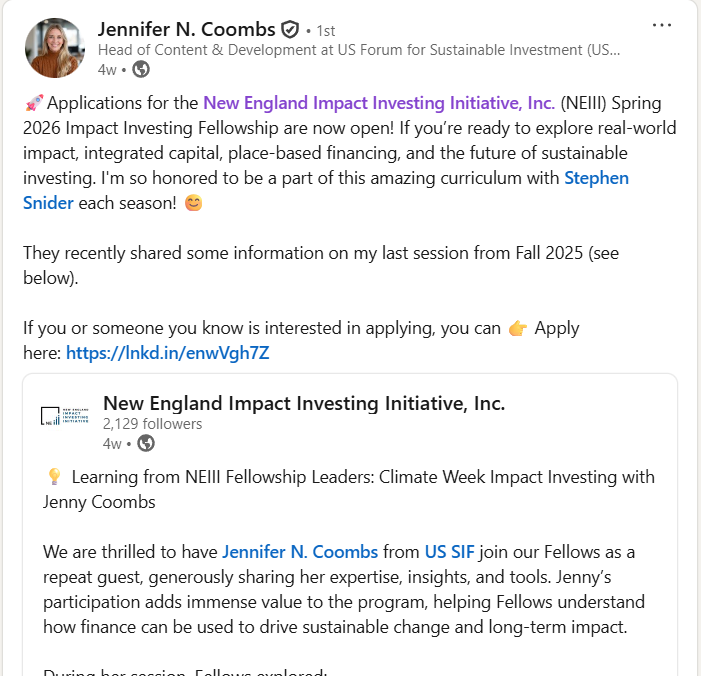Click the NEIII company logo in reshared post
The height and width of the screenshot is (676, 701).
click(65, 416)
